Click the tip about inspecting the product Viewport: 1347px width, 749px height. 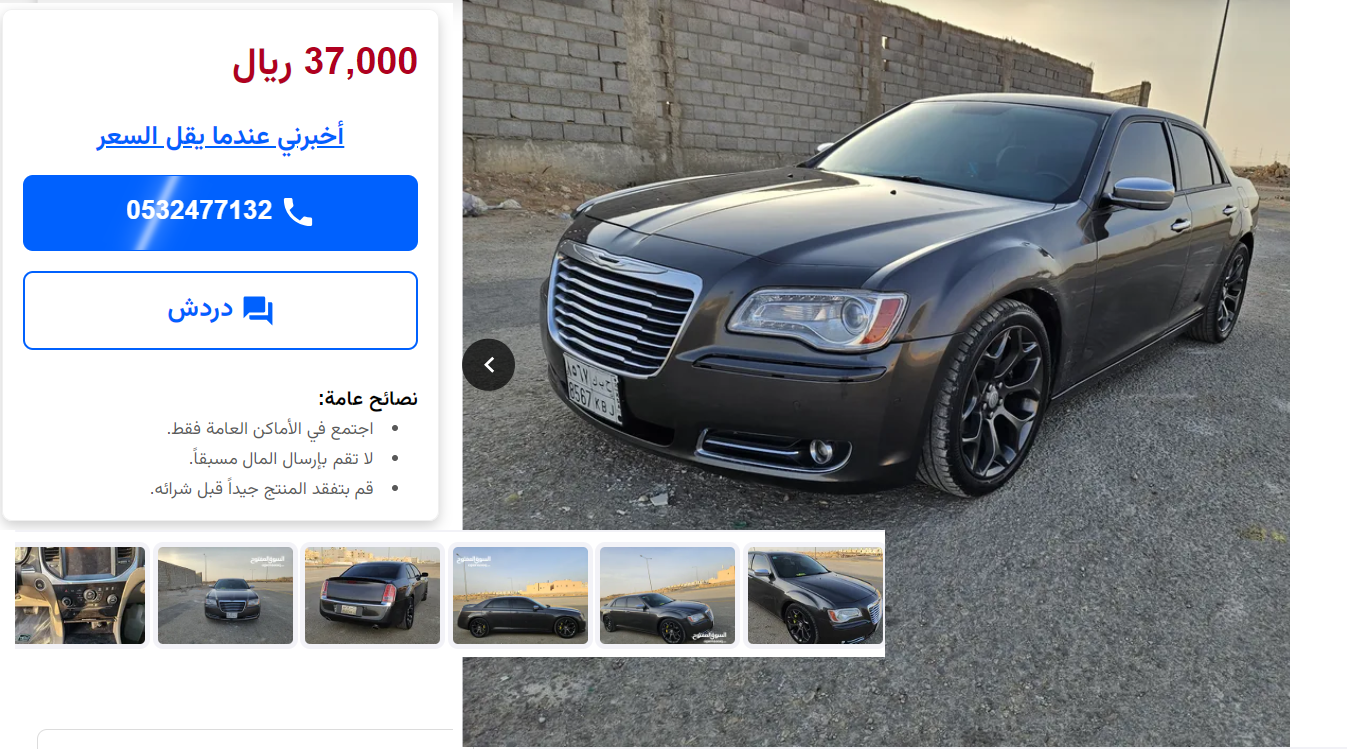[262, 488]
